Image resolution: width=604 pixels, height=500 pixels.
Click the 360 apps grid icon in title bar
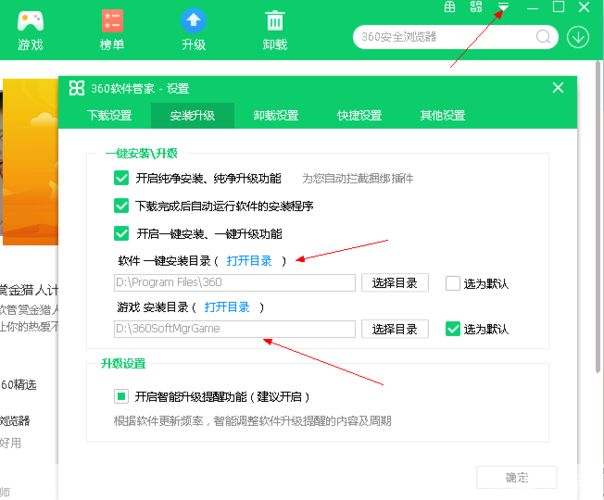point(476,7)
